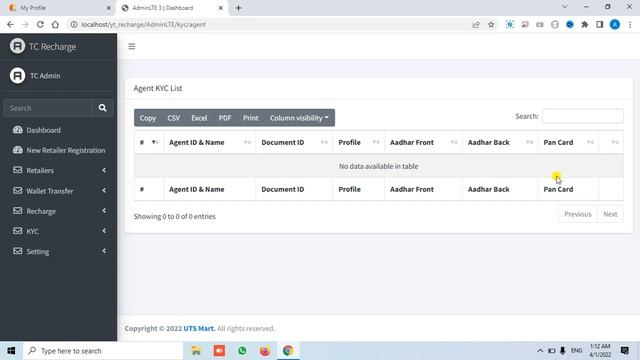Screen dimensions: 640x360
Task: Expand the Recharge submenu arrow
Action: pyautogui.click(x=104, y=211)
